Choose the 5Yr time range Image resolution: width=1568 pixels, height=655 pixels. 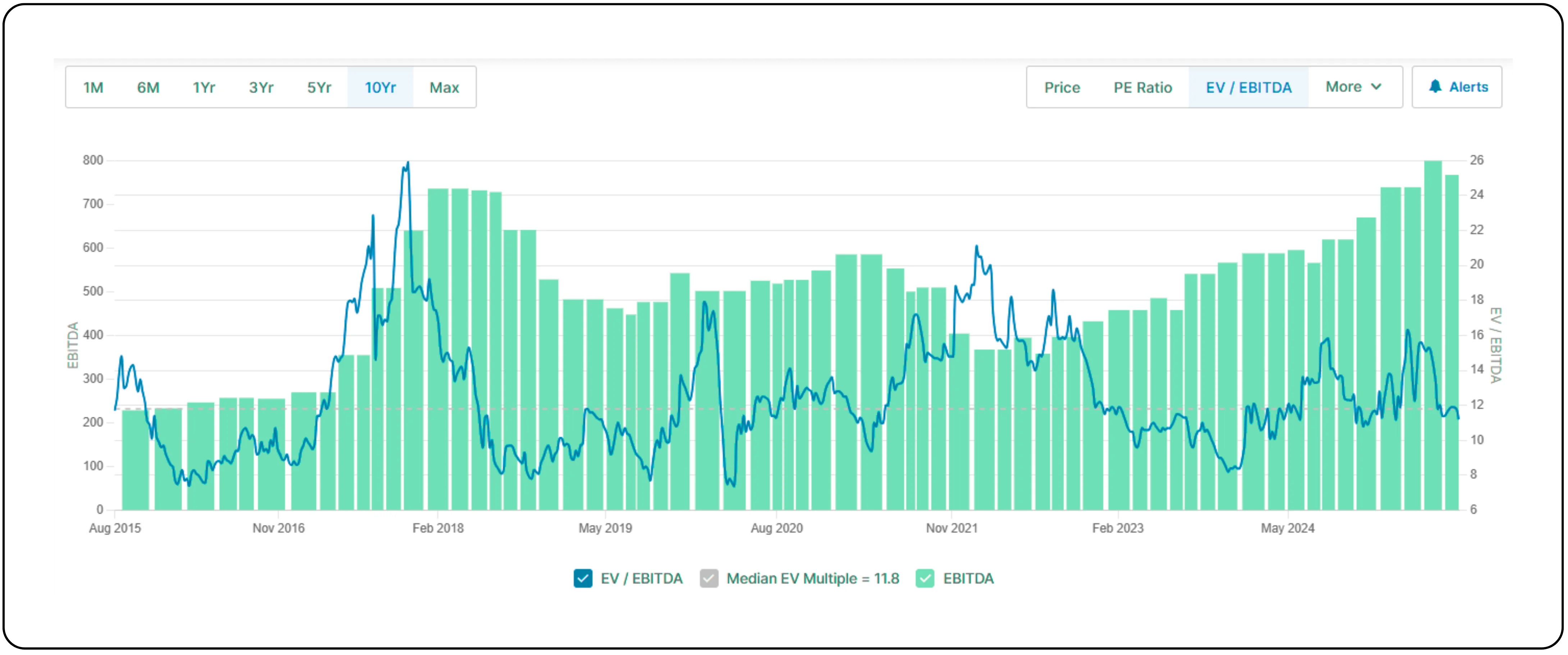click(x=319, y=88)
